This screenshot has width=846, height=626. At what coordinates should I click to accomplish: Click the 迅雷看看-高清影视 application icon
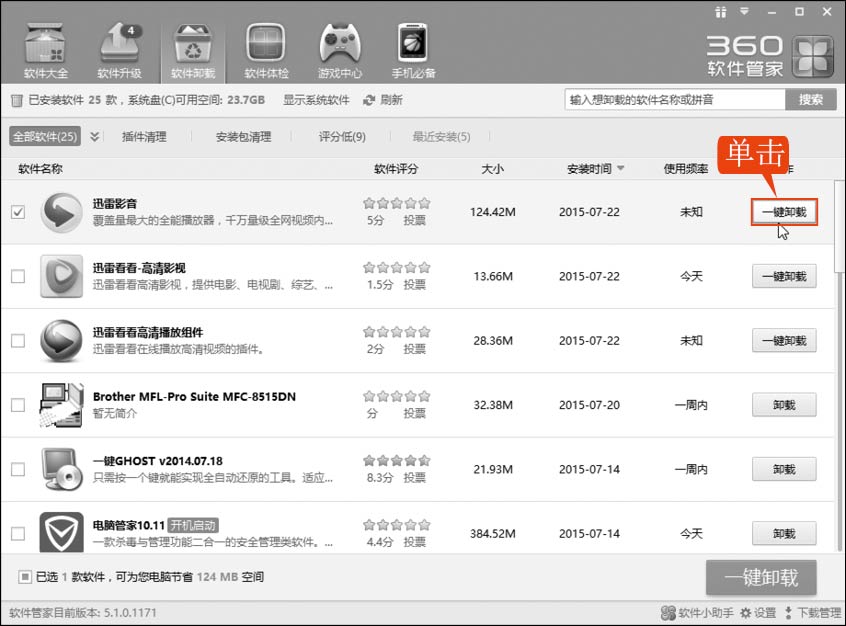62,276
